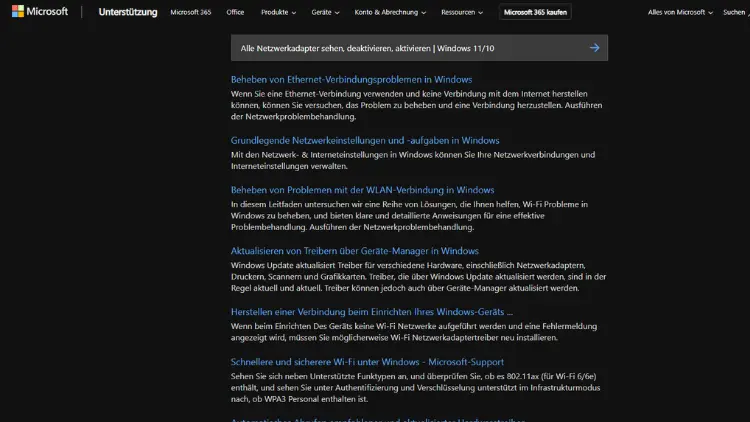The height and width of the screenshot is (422, 750).
Task: Open the Microsoft 365 menu item
Action: tap(190, 12)
